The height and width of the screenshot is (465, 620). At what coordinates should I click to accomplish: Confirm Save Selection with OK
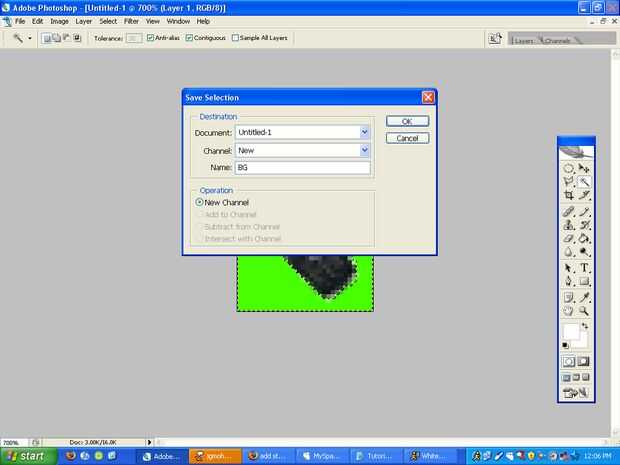(407, 121)
